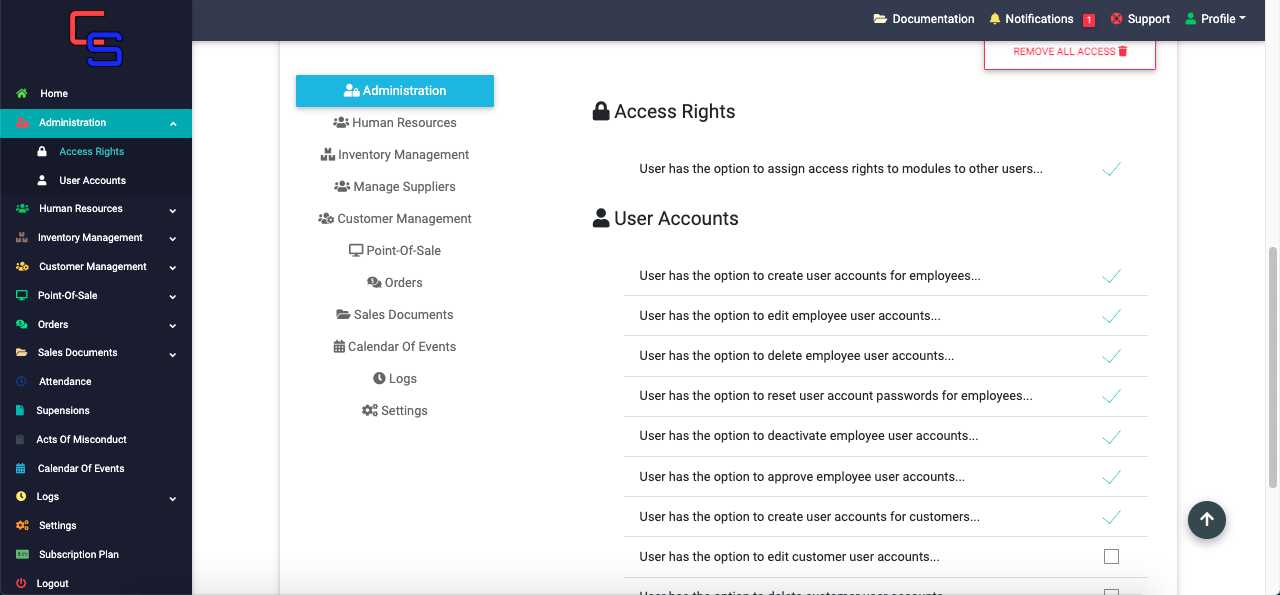Click the Inventory Management boxes icon in sidebar

click(22, 238)
